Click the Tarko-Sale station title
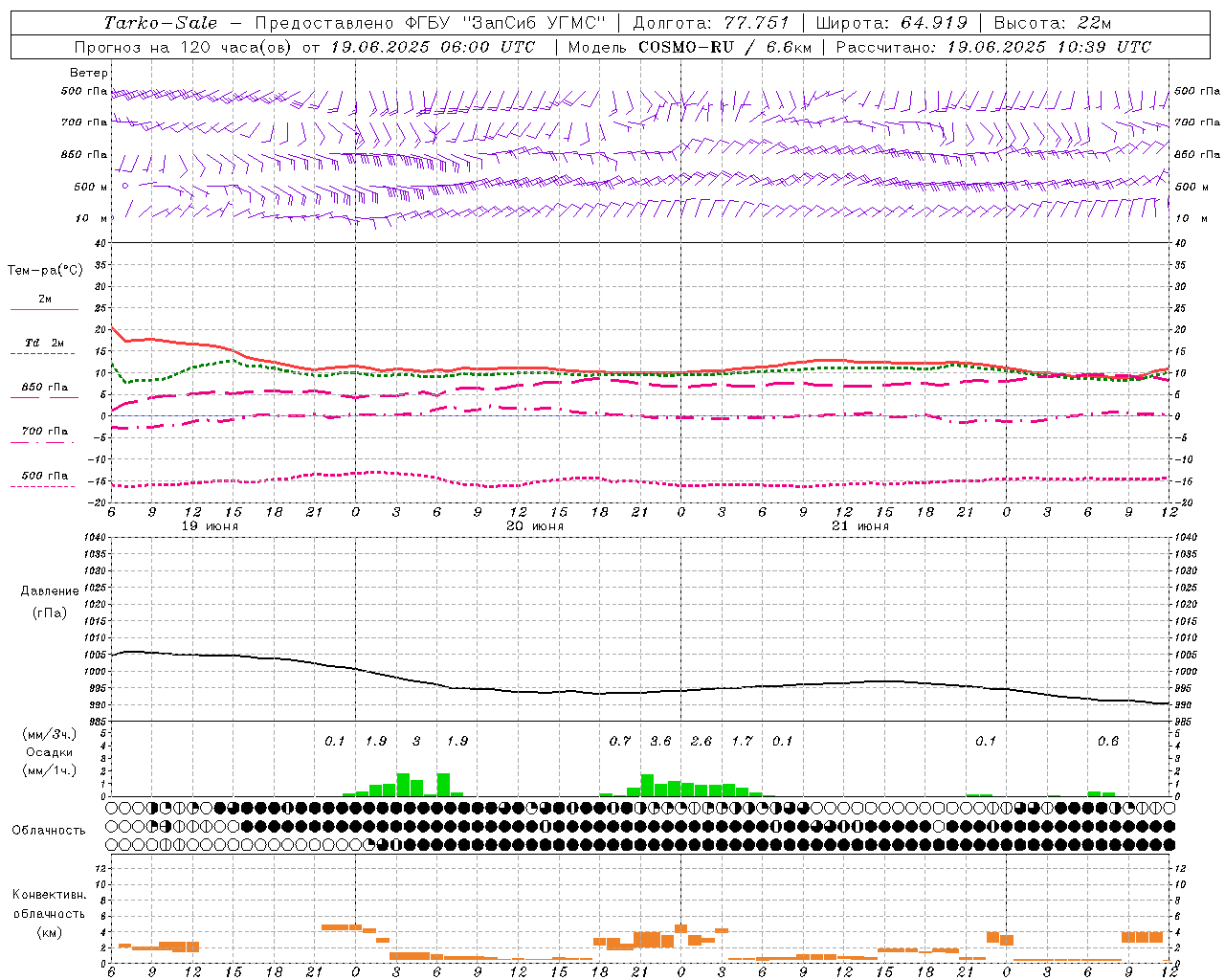This screenshot has height=980, width=1225. [160, 23]
